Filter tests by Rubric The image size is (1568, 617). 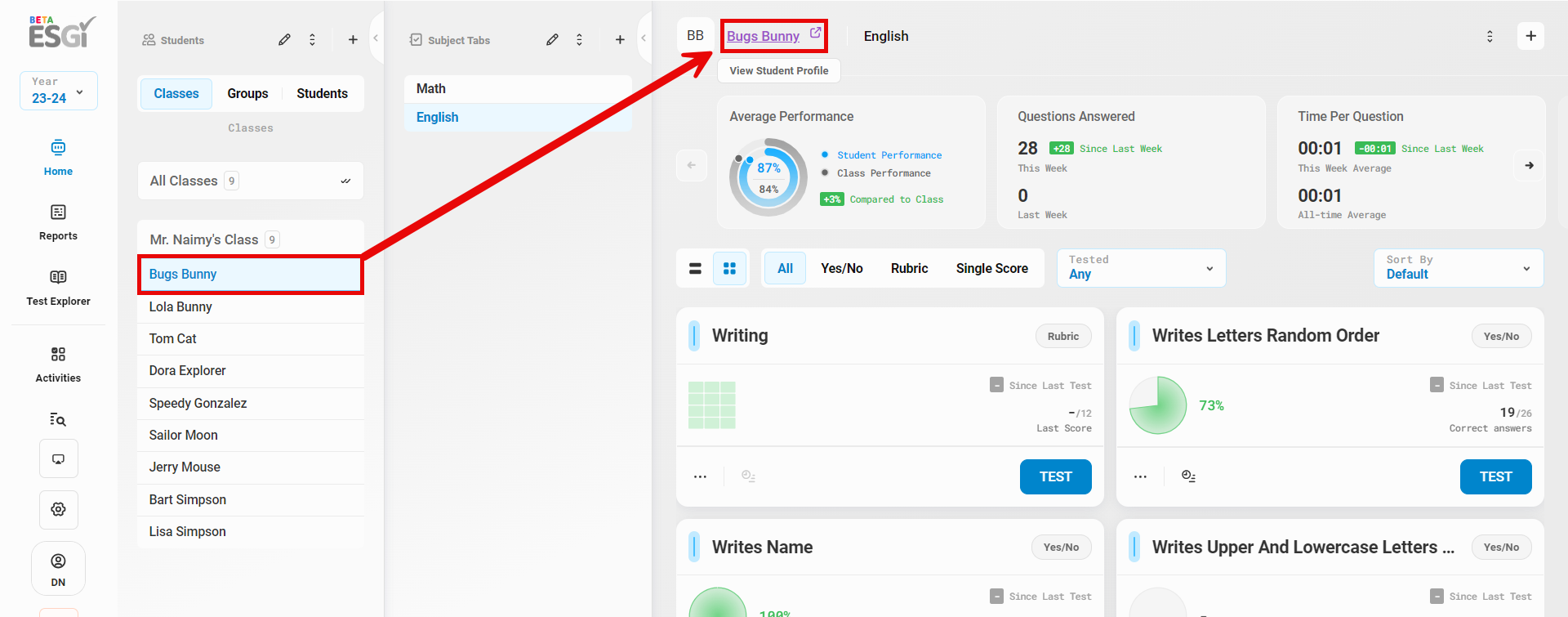(x=909, y=268)
